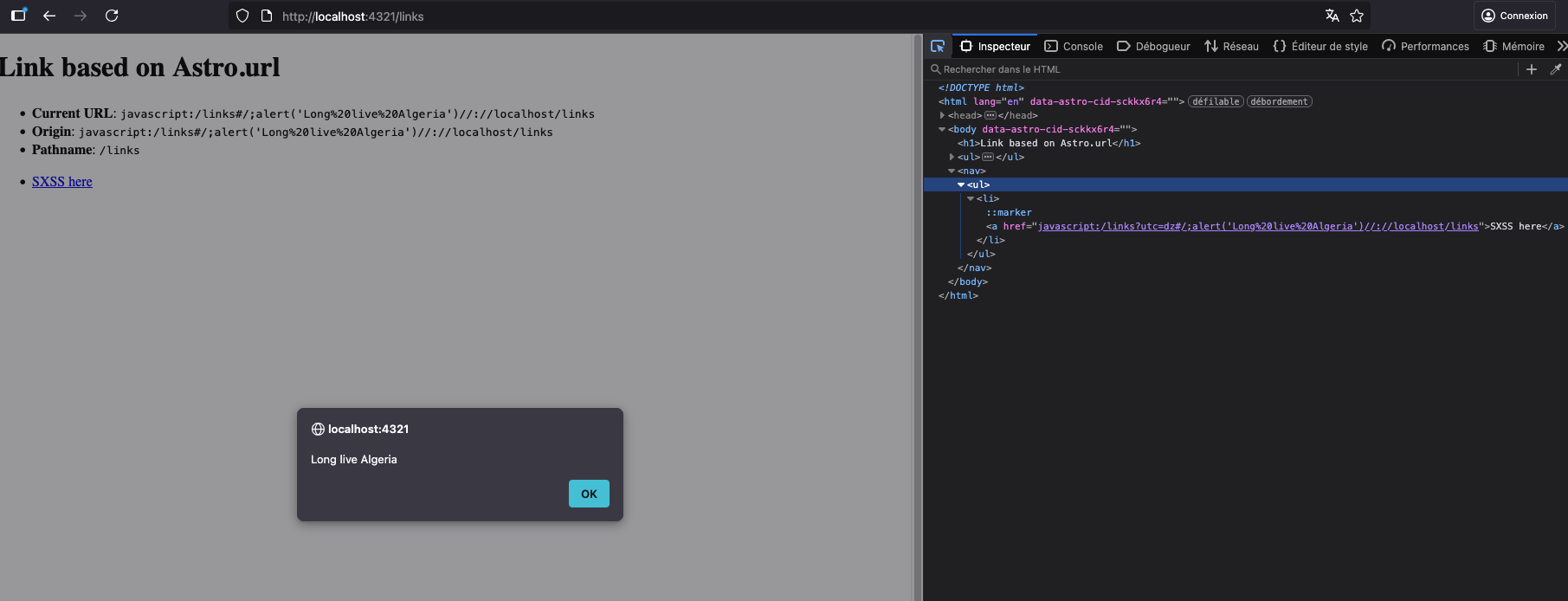Viewport: 1568px width, 601px height.
Task: Click the plus icon to create new node
Action: pyautogui.click(x=1531, y=69)
